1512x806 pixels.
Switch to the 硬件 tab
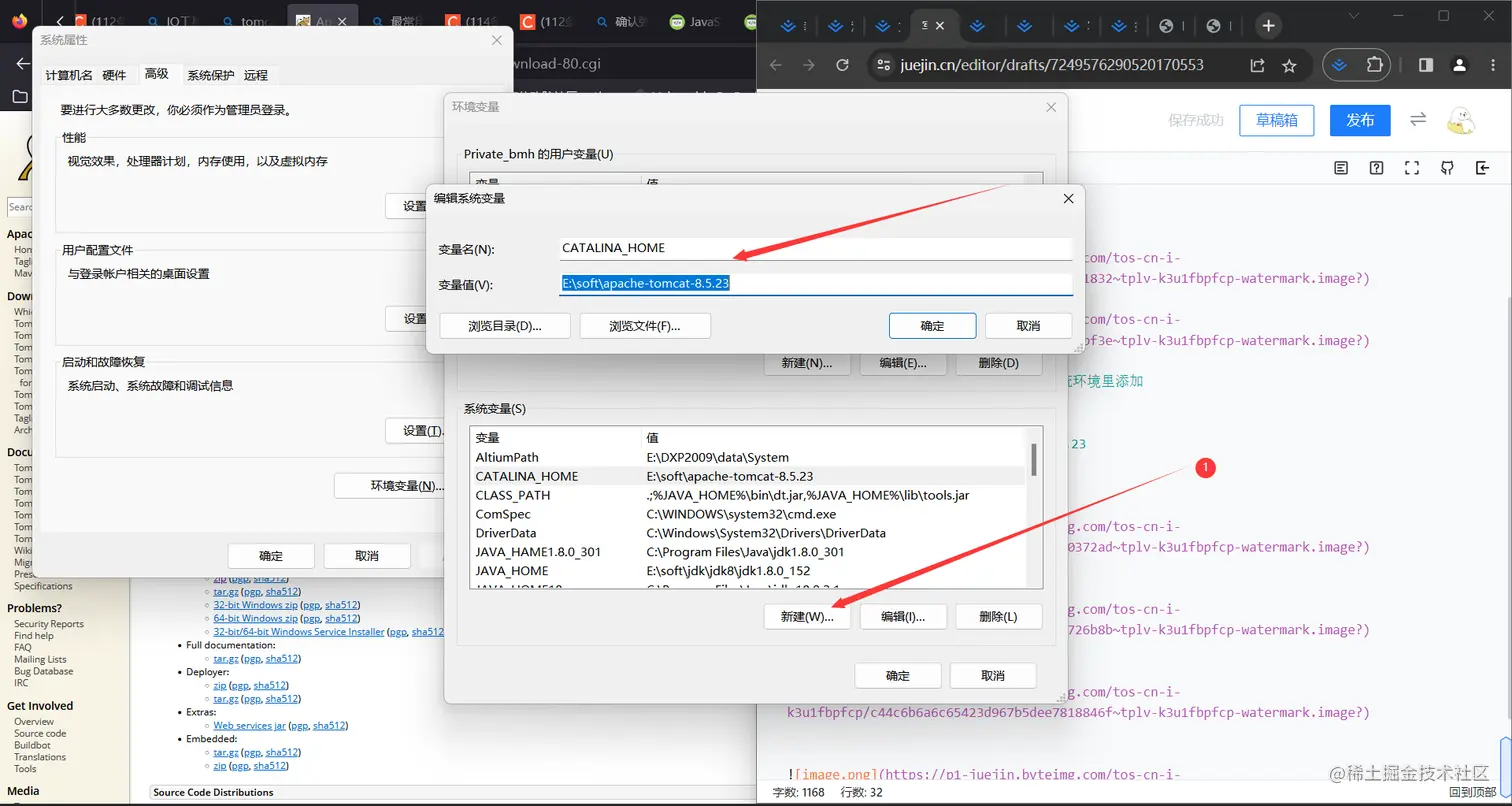point(114,75)
